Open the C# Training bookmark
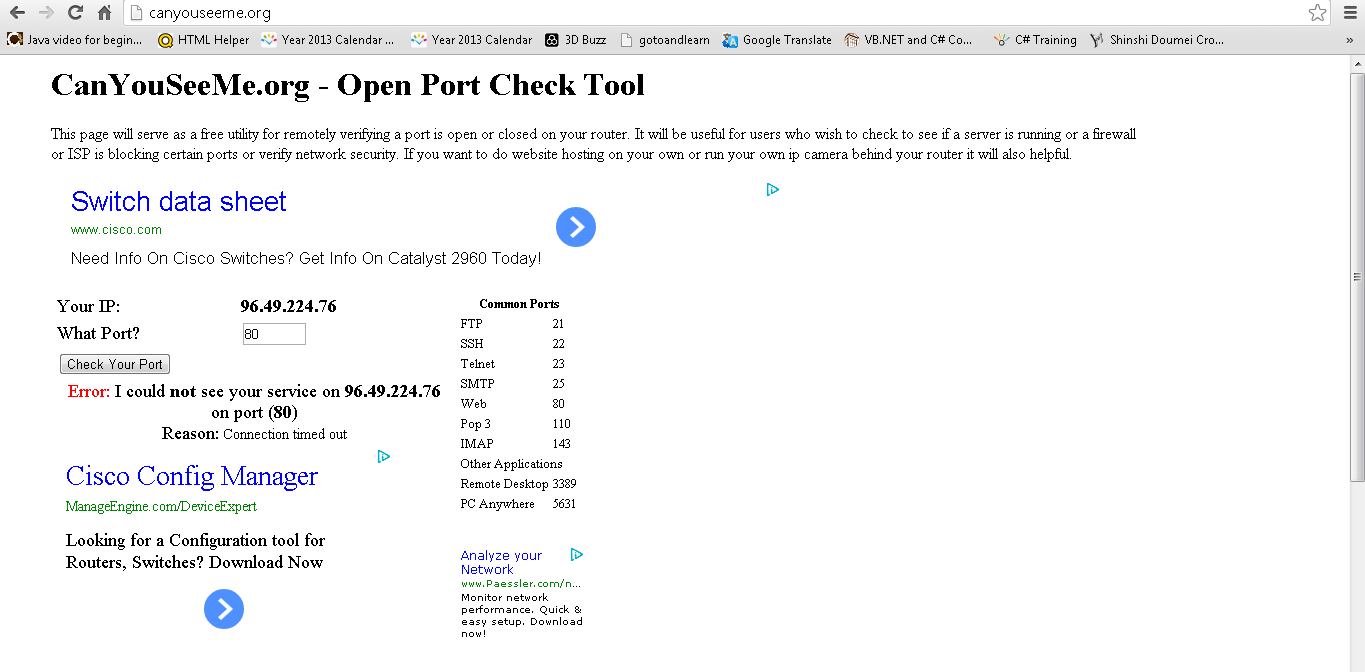This screenshot has height=672, width=1365. click(x=1036, y=40)
